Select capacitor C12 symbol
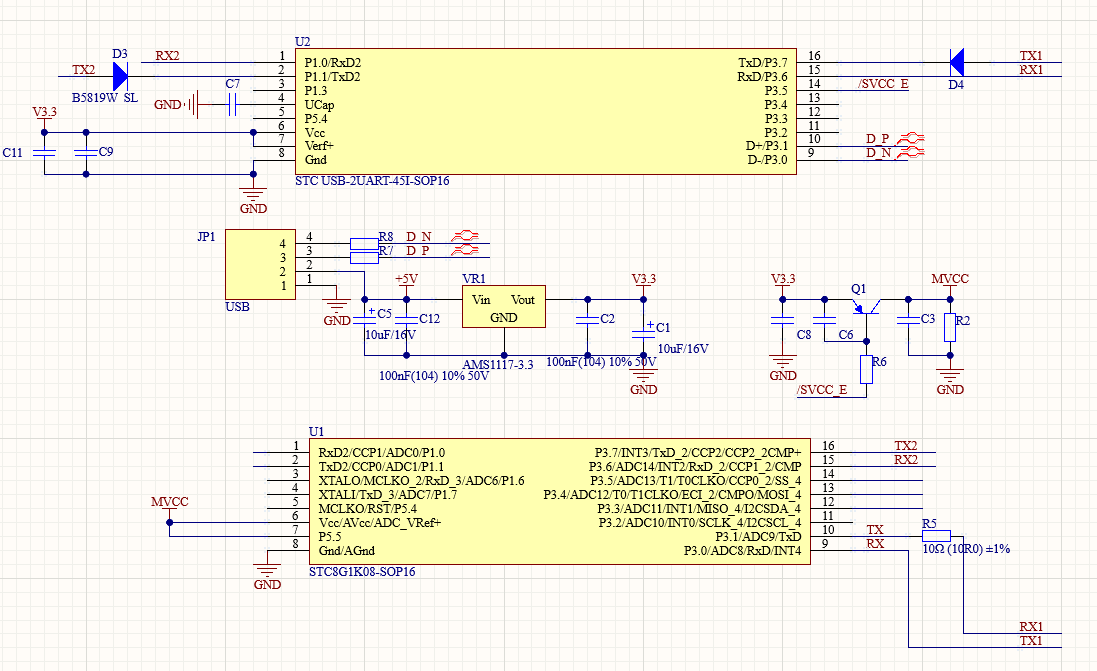This screenshot has width=1097, height=671. pos(406,320)
